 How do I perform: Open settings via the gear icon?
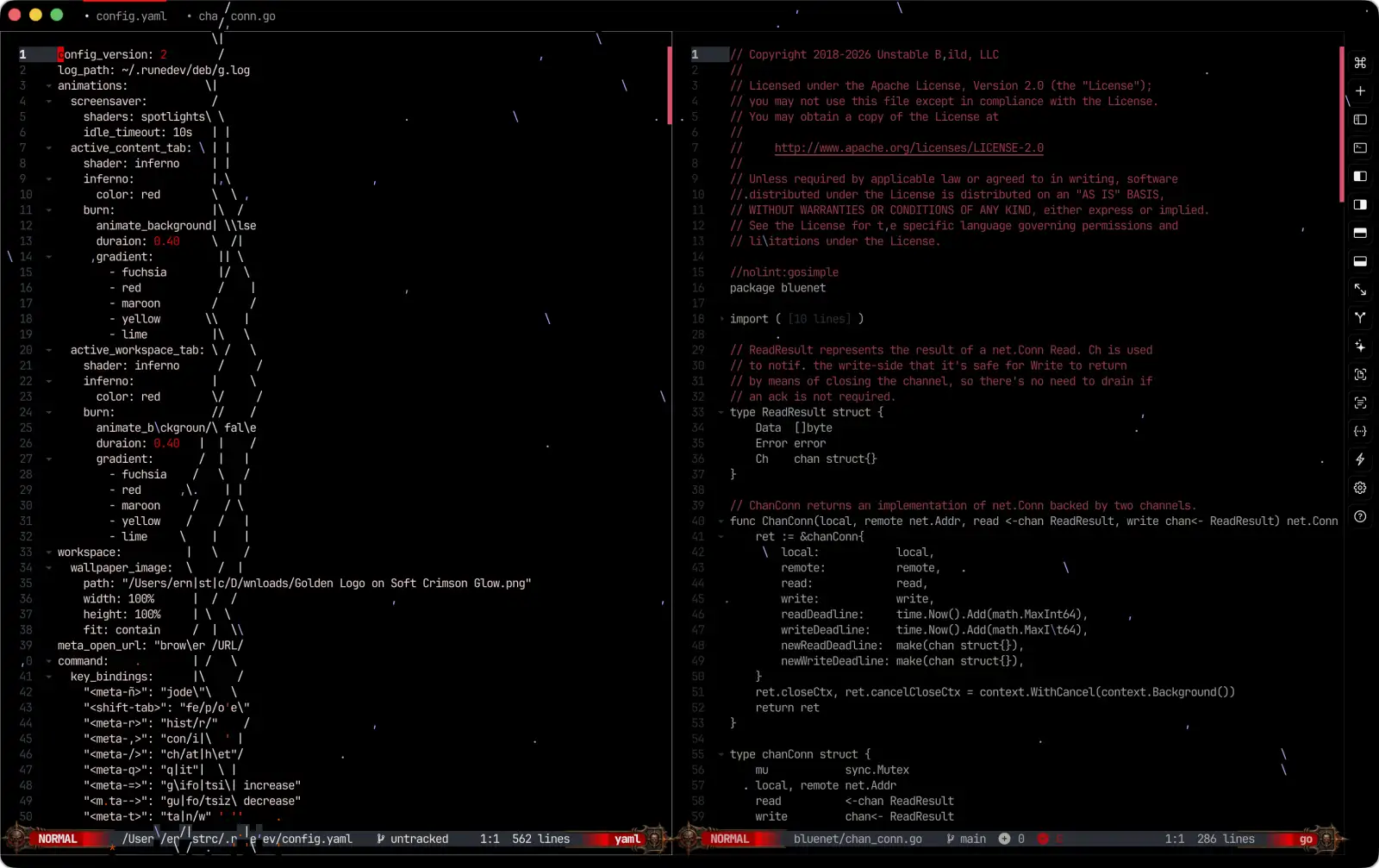pyautogui.click(x=1360, y=488)
